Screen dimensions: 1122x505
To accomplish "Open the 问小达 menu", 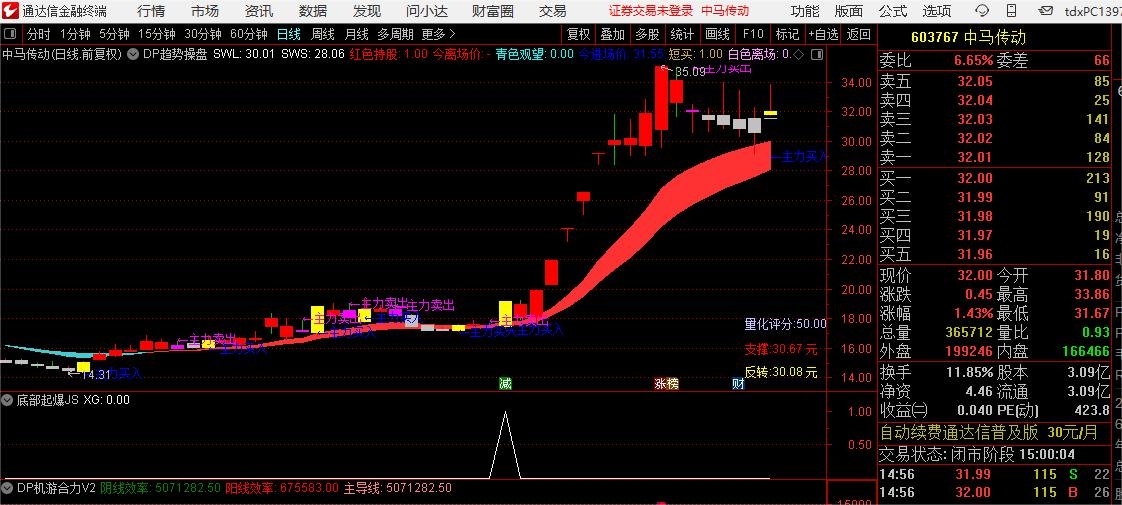I will click(427, 11).
